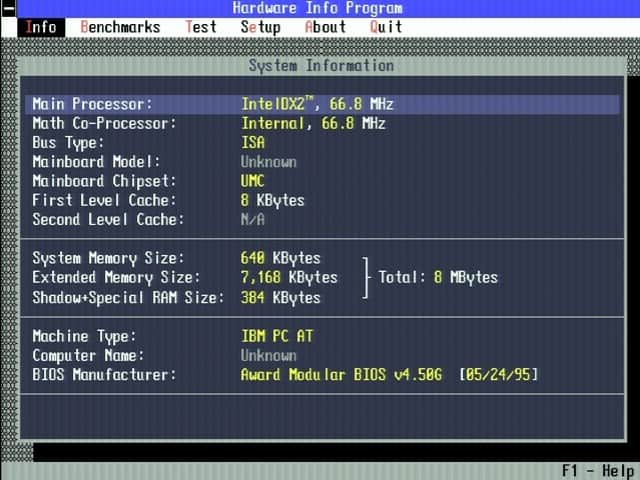Select the Bus Type label
The image size is (640, 480).
click(68, 143)
